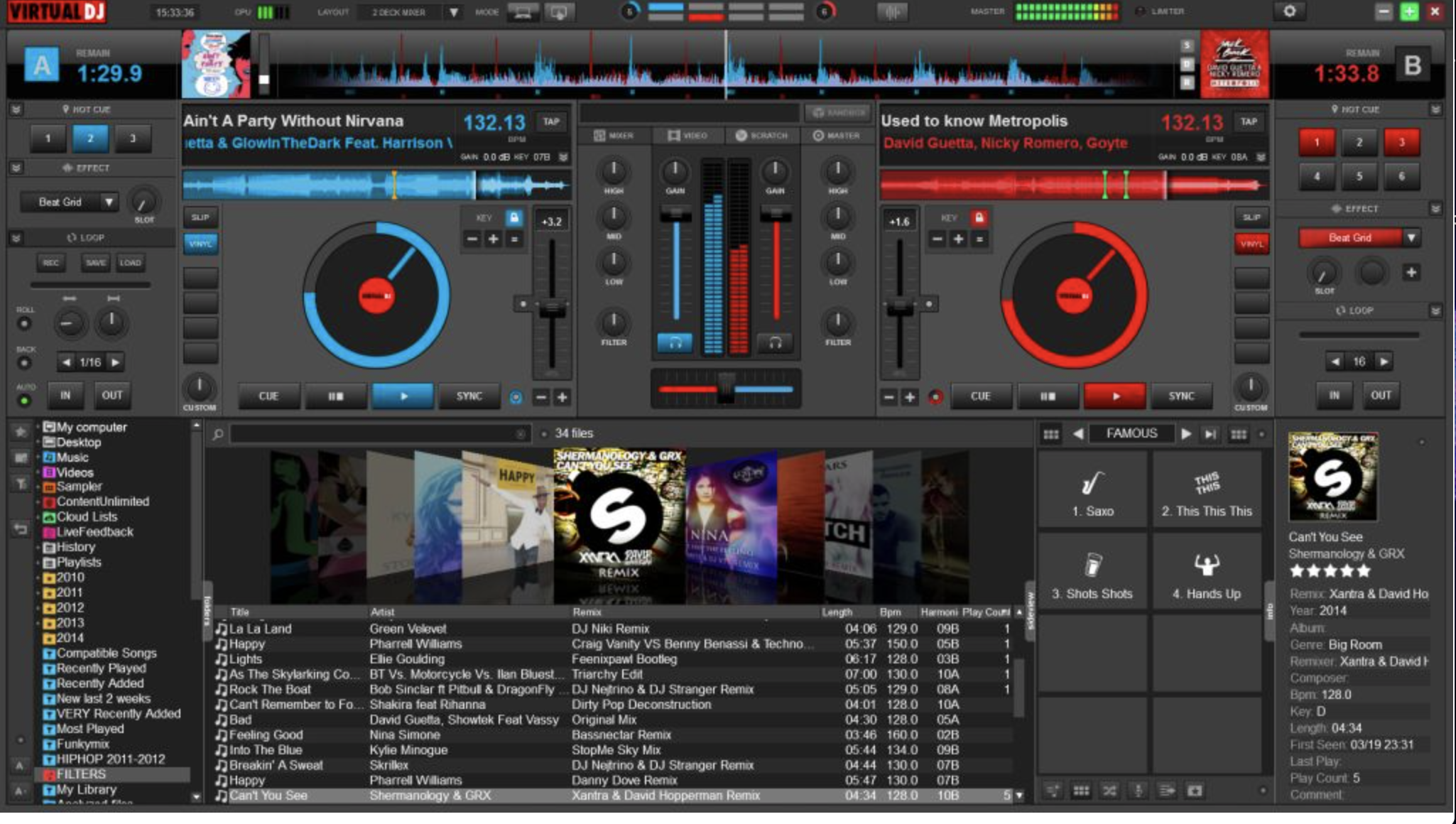The width and height of the screenshot is (1456, 824).
Task: Open the Beat Grid effect dropdown on deck A
Action: point(108,202)
